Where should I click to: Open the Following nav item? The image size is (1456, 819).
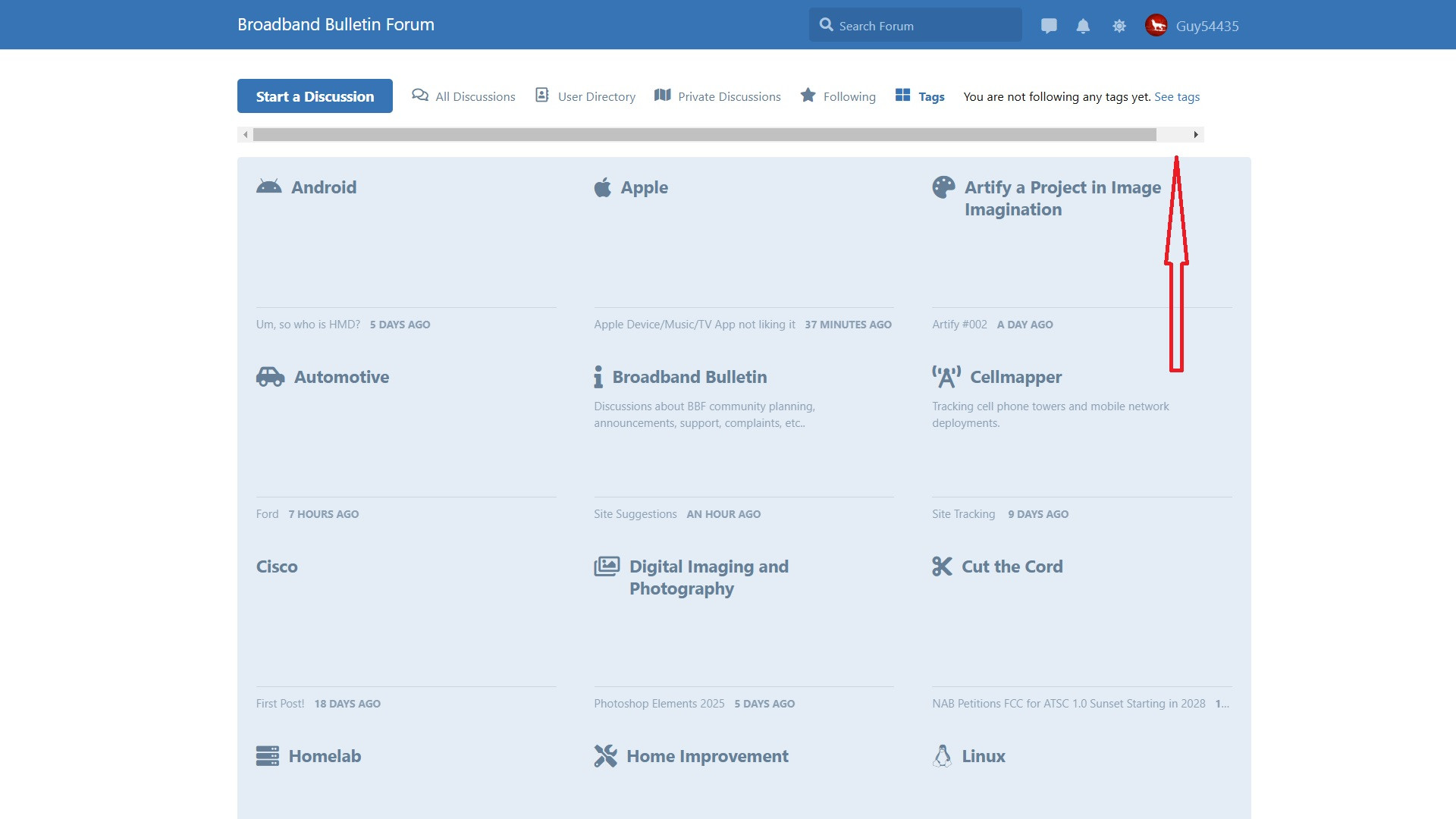pyautogui.click(x=838, y=96)
